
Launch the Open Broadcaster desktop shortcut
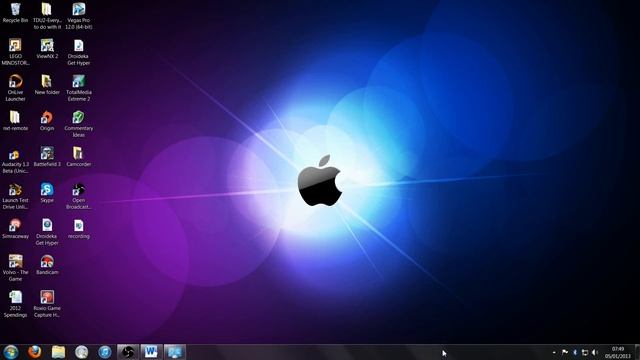pyautogui.click(x=79, y=196)
